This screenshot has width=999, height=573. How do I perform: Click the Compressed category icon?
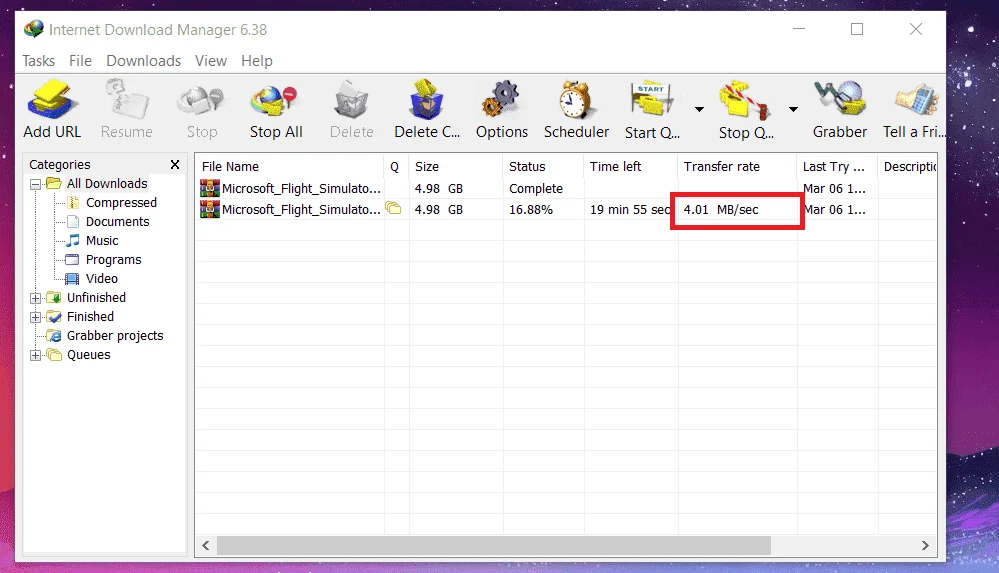[x=73, y=203]
